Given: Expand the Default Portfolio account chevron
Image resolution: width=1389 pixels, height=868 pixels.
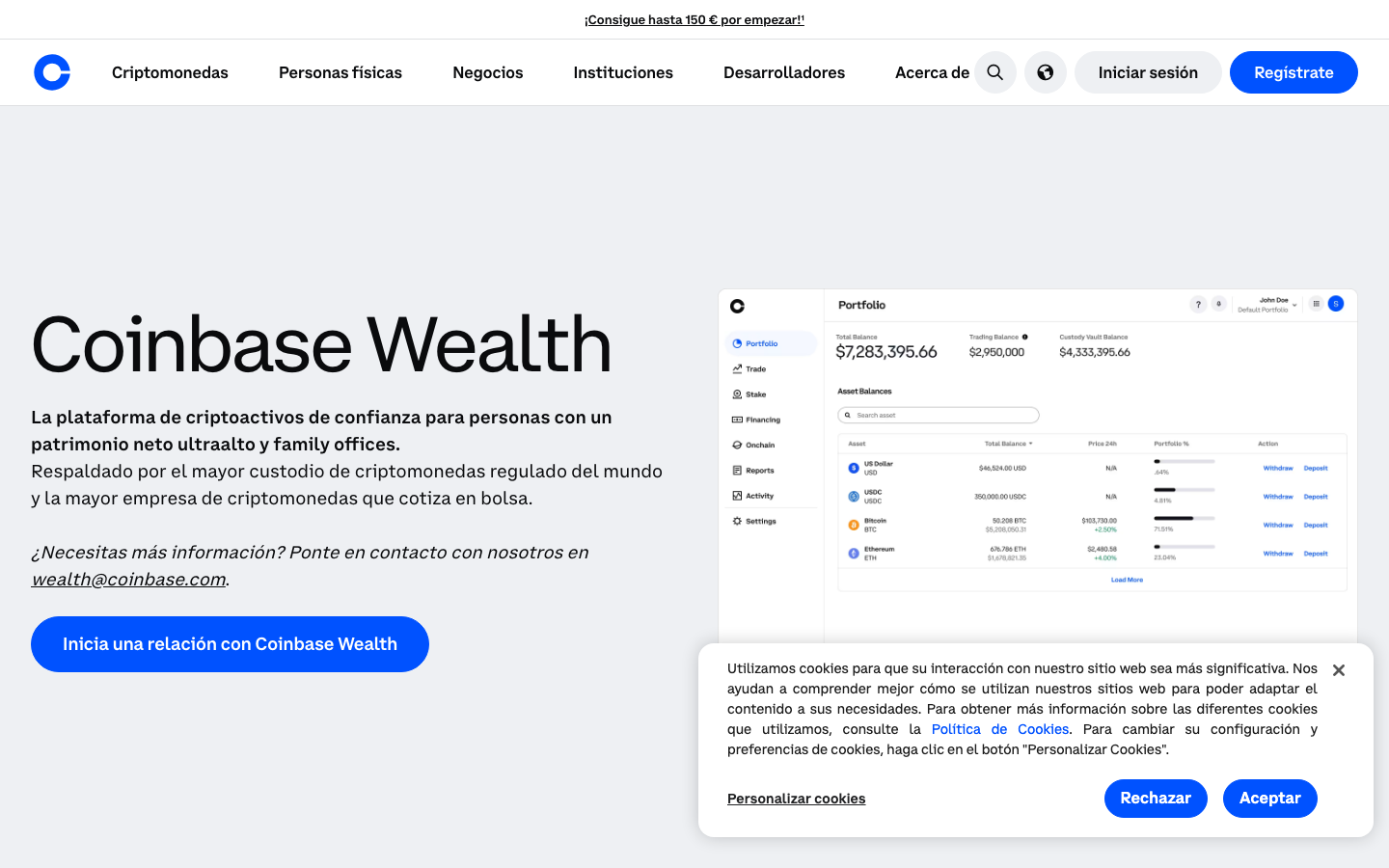Looking at the screenshot, I should coord(1296,305).
